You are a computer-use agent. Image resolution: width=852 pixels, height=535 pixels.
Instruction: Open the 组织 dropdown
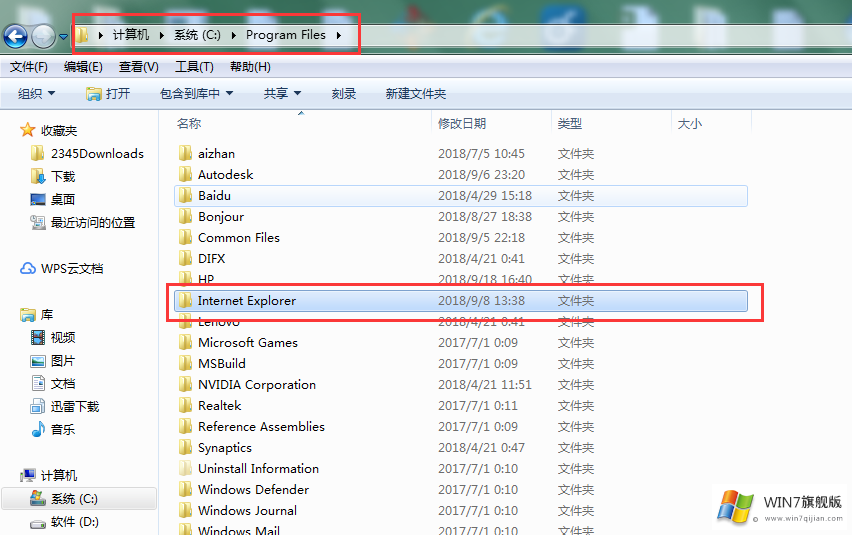point(36,93)
